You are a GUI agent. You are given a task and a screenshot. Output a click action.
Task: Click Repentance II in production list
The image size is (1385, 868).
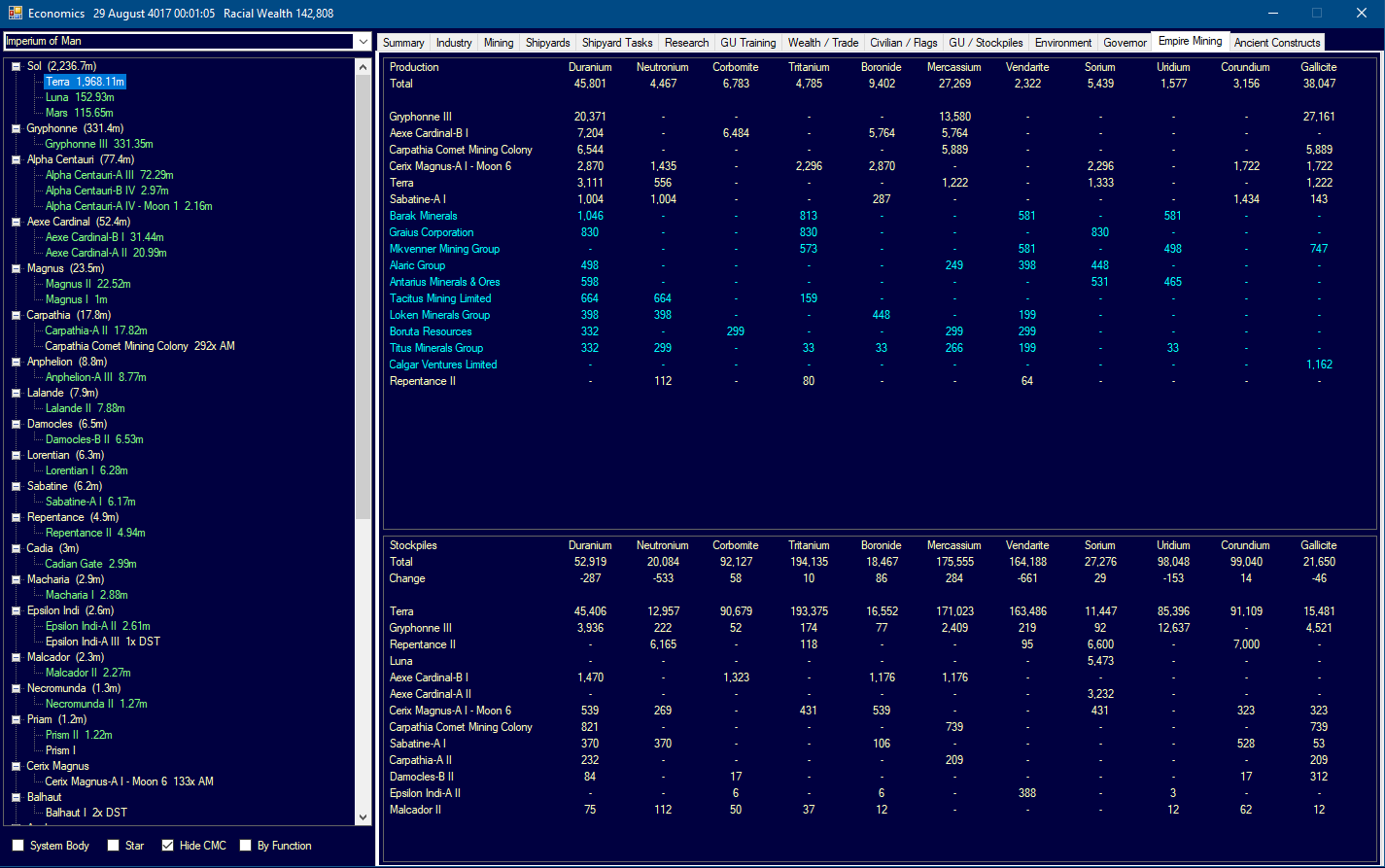click(x=422, y=381)
